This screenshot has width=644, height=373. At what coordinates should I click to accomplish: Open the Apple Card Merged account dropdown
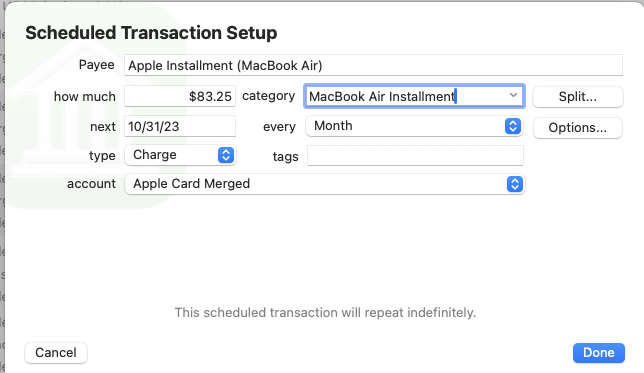click(324, 184)
